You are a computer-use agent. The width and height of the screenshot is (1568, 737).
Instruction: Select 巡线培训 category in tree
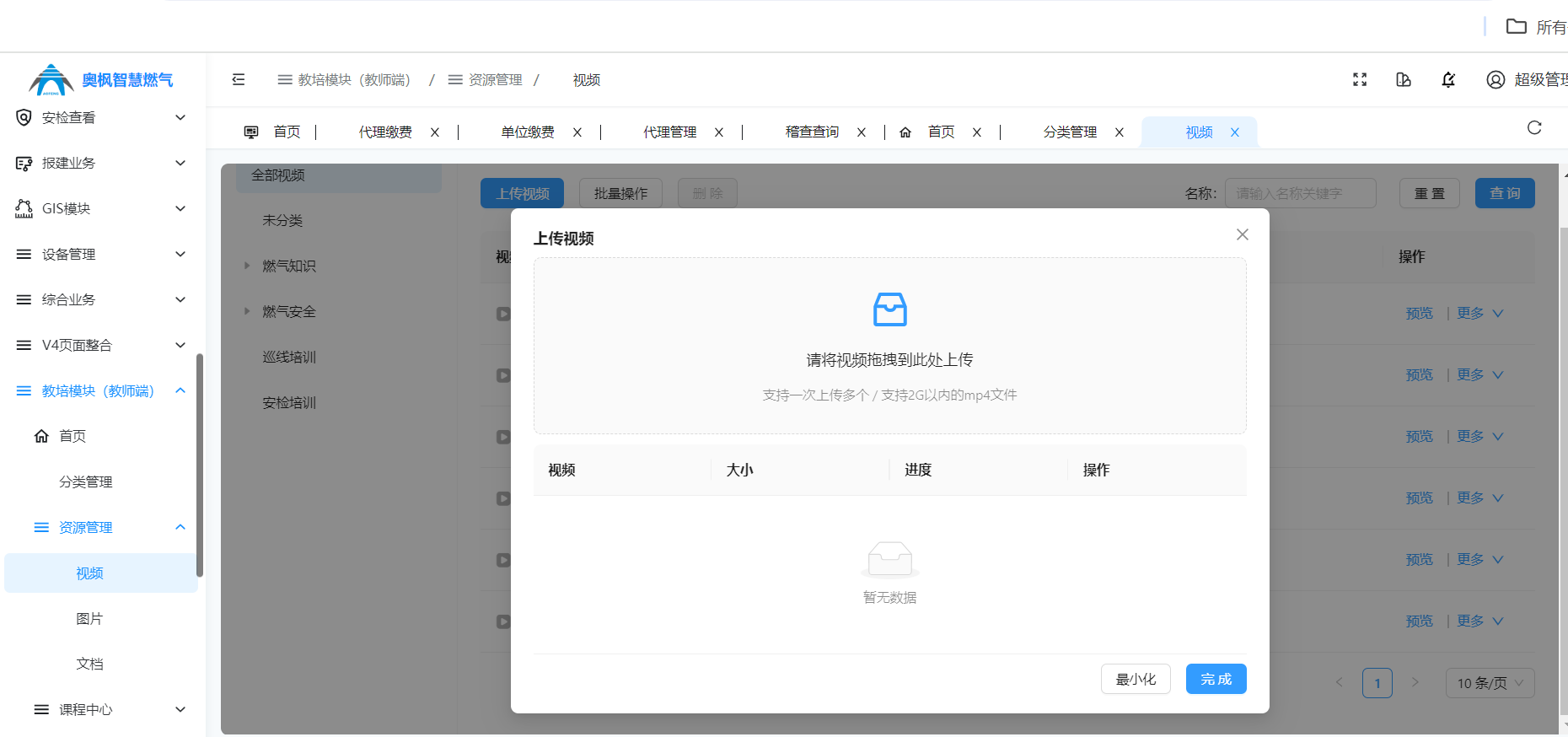pos(289,357)
